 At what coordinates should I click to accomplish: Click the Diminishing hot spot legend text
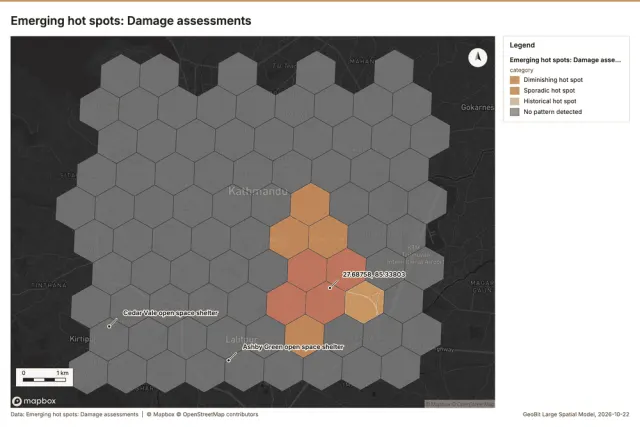point(553,80)
